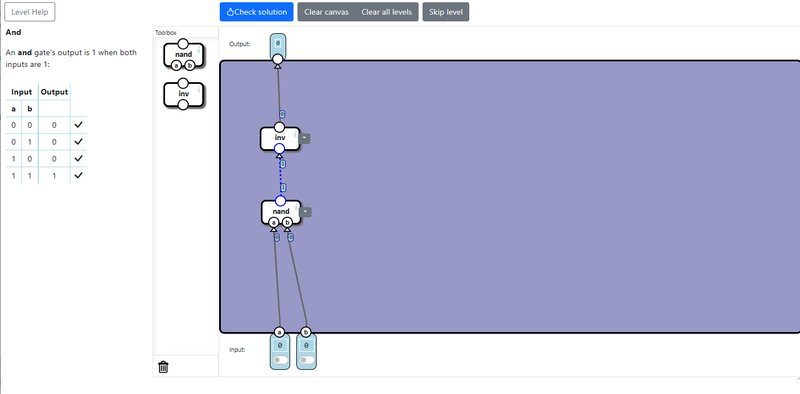Click the inv gate's blue input pin

[279, 149]
